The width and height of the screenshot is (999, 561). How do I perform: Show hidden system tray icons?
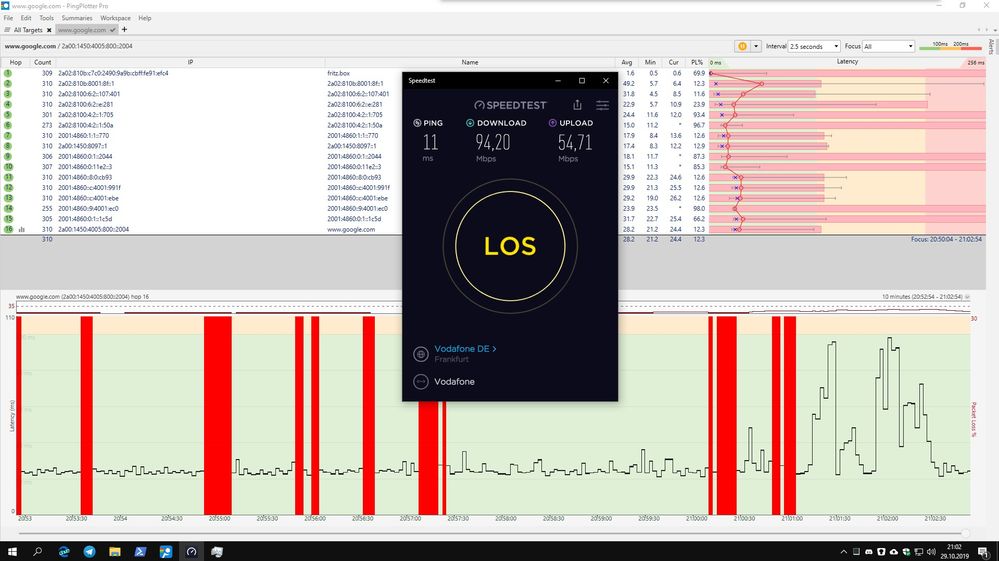click(x=844, y=551)
